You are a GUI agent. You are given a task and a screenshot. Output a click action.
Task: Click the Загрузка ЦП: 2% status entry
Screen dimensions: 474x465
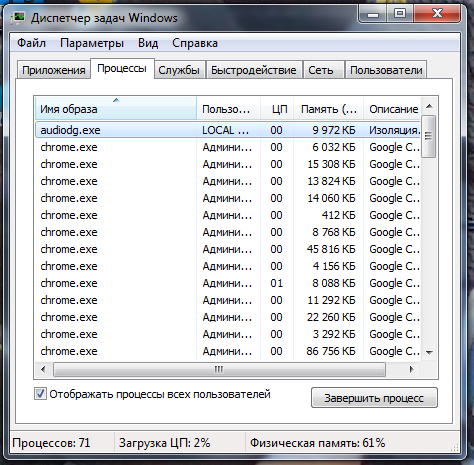(164, 443)
